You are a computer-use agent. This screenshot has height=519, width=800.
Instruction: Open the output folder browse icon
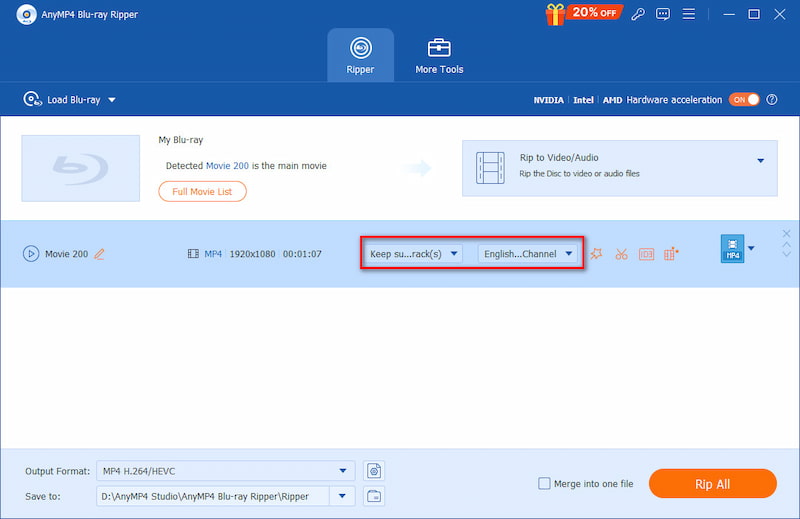[374, 496]
